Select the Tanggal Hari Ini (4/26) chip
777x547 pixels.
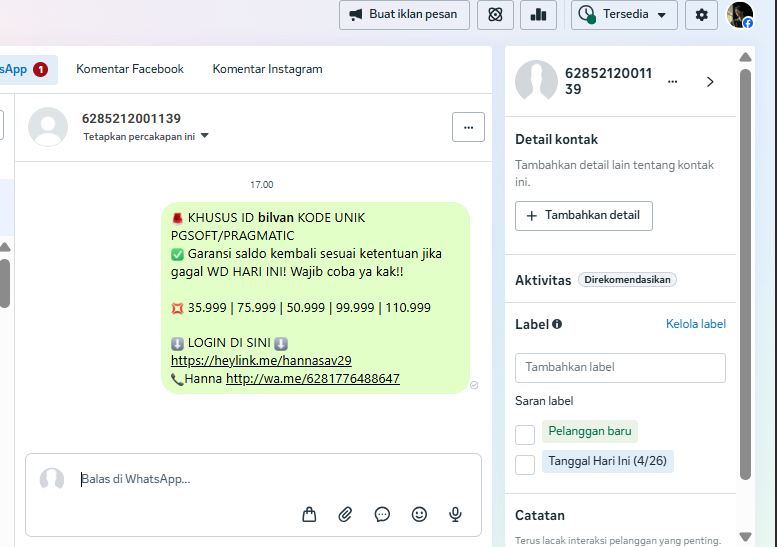pyautogui.click(x=608, y=461)
